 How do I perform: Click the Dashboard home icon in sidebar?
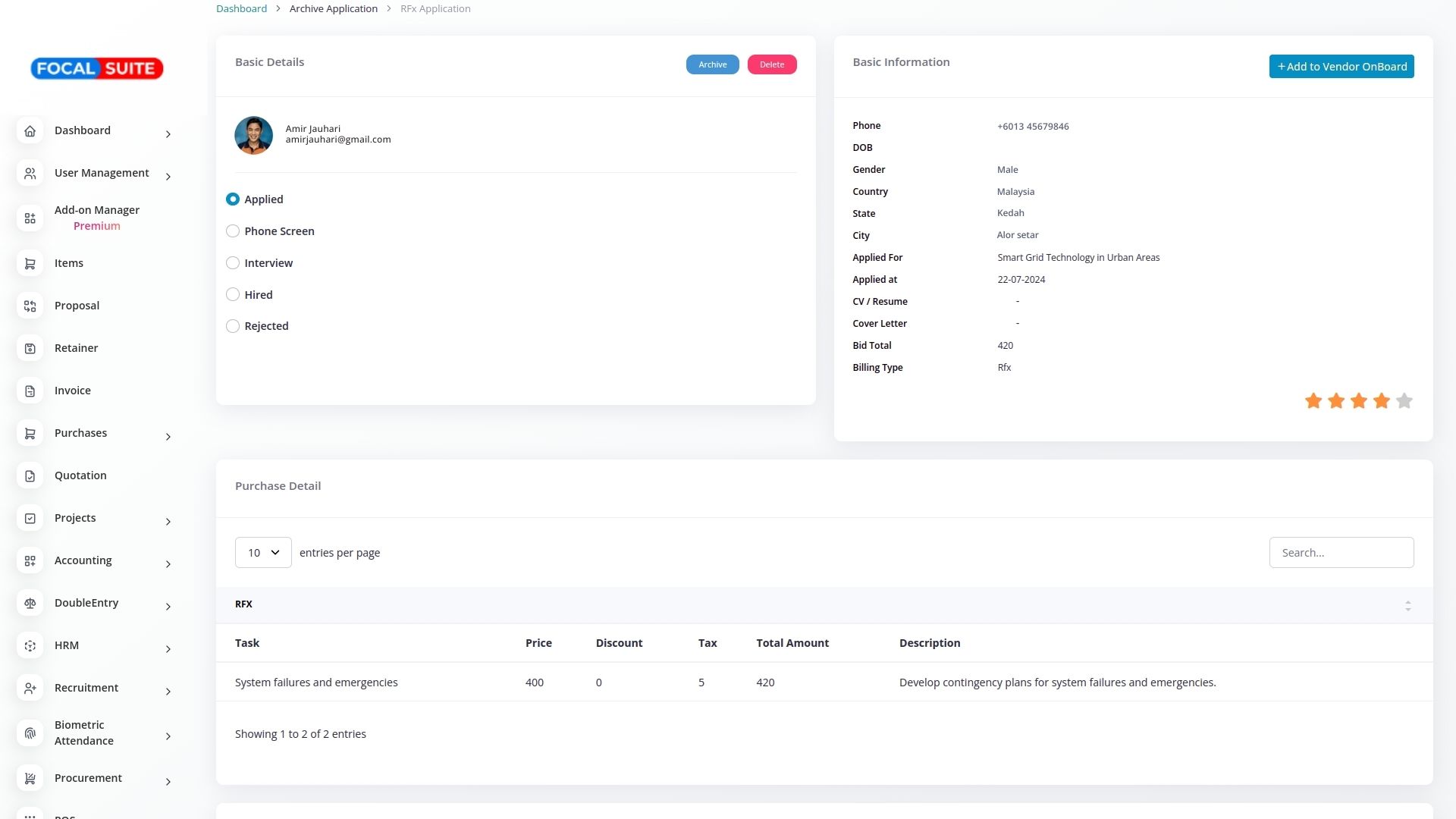(30, 131)
